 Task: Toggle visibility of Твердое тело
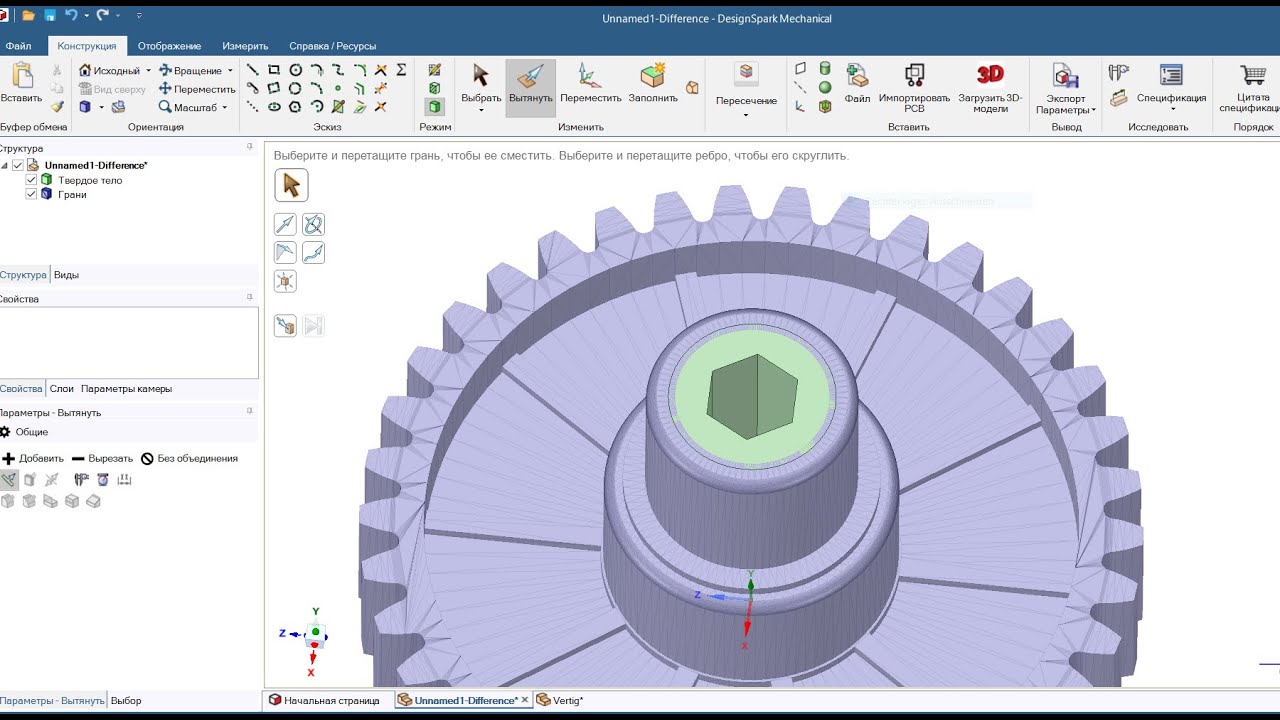[x=31, y=180]
